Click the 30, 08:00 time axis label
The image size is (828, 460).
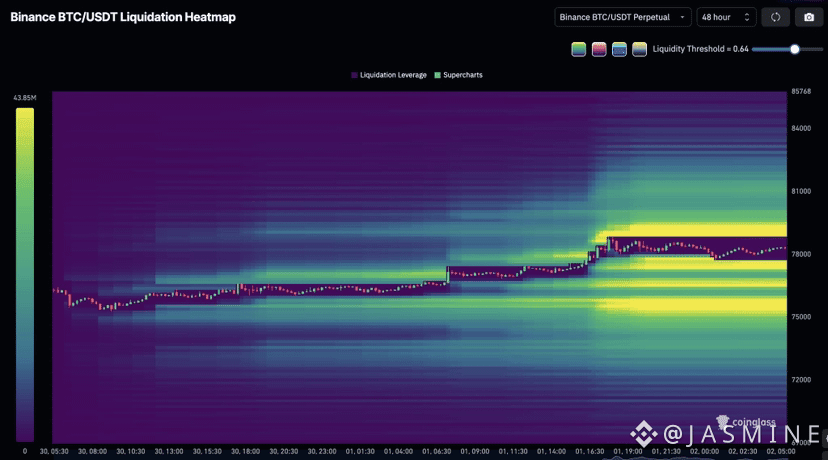[x=92, y=452]
